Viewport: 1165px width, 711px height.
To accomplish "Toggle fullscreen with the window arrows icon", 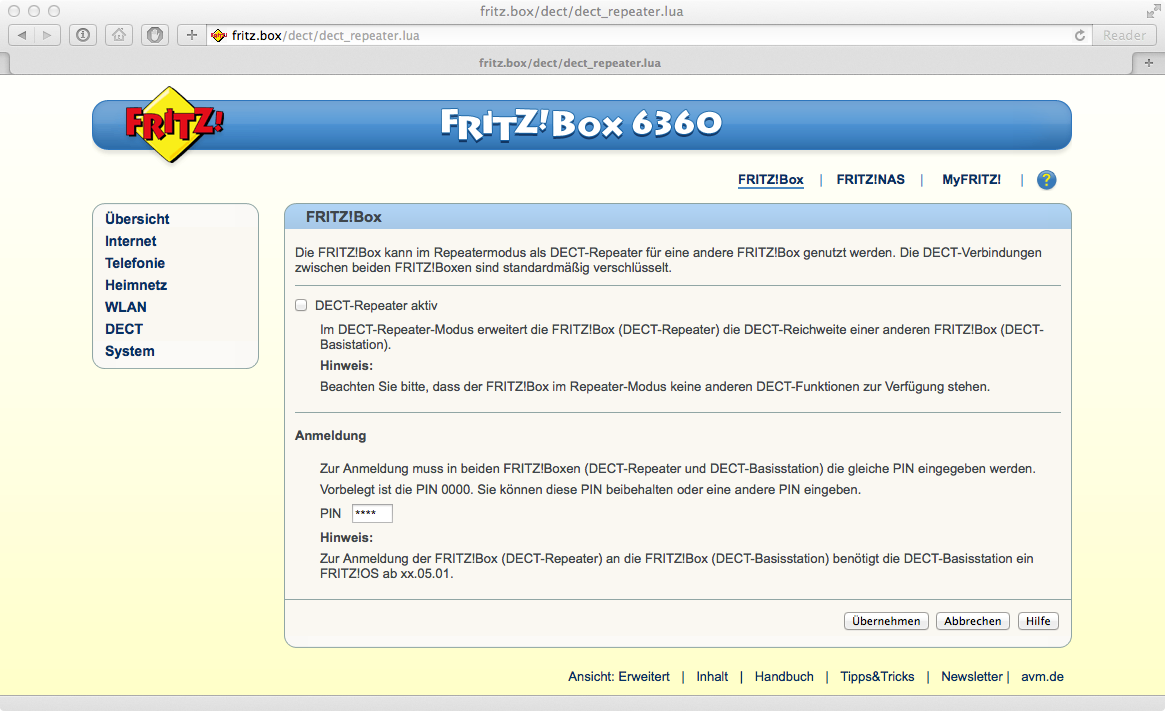I will [1152, 11].
